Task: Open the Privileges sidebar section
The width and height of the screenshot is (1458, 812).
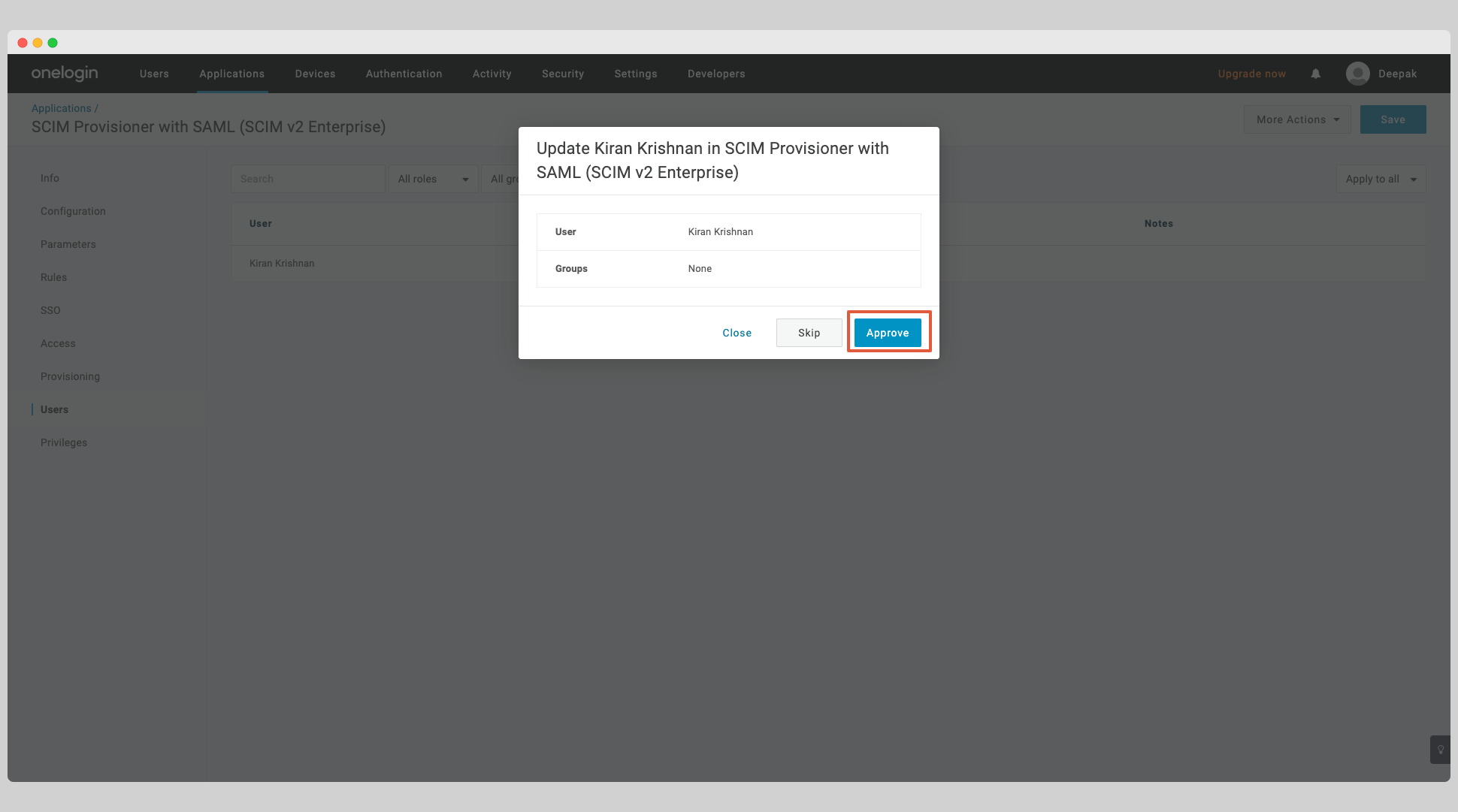Action: [63, 442]
